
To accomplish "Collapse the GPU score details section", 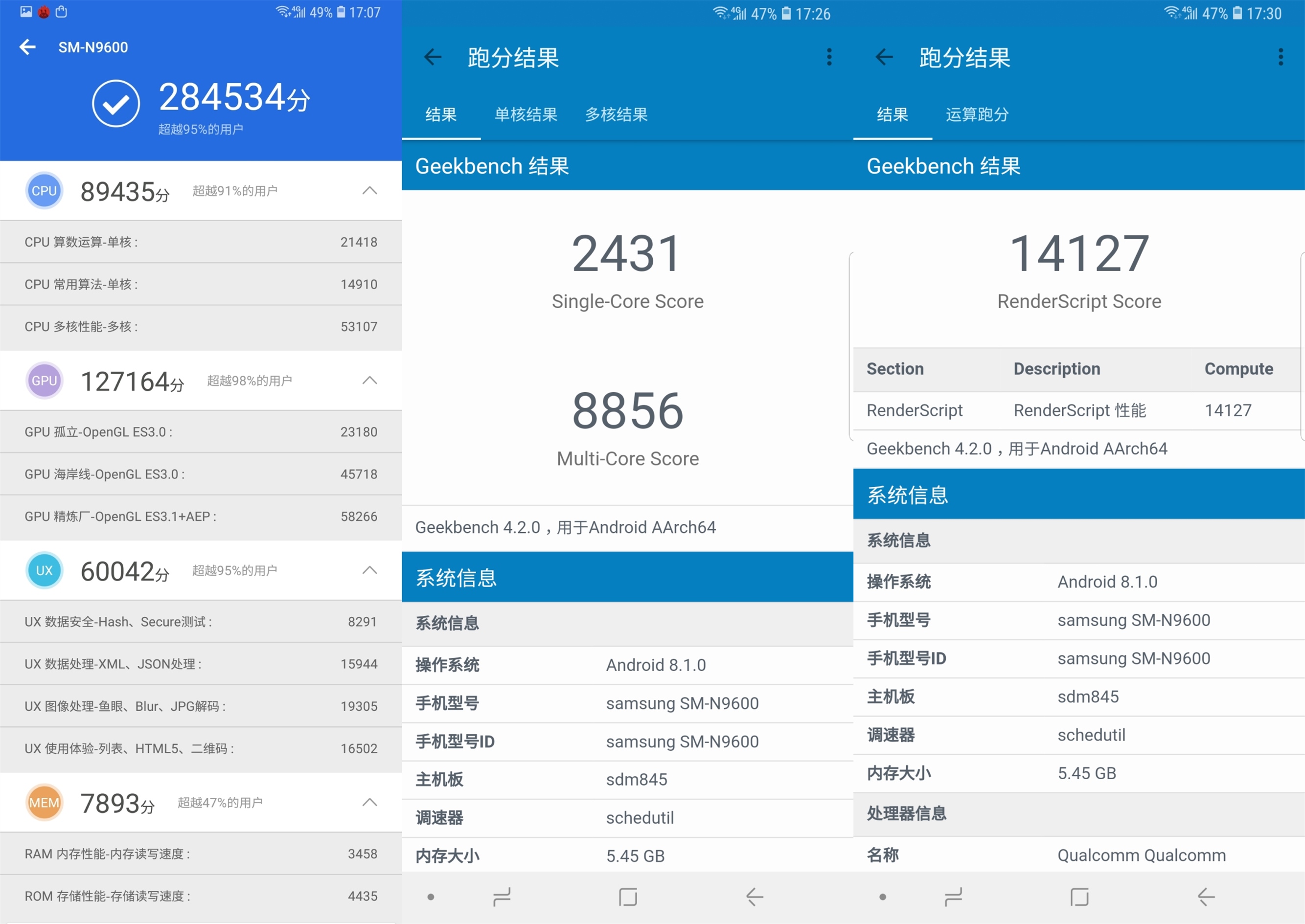I will [x=370, y=380].
